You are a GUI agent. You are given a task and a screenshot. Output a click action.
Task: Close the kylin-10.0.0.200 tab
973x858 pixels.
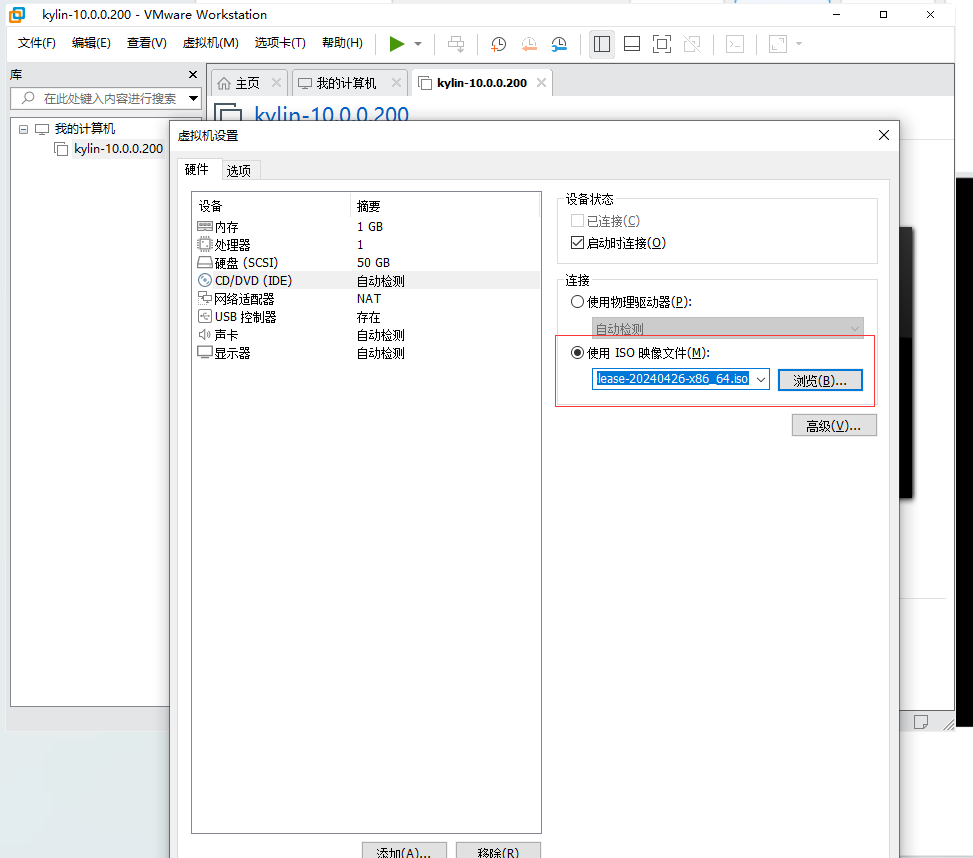pyautogui.click(x=541, y=83)
